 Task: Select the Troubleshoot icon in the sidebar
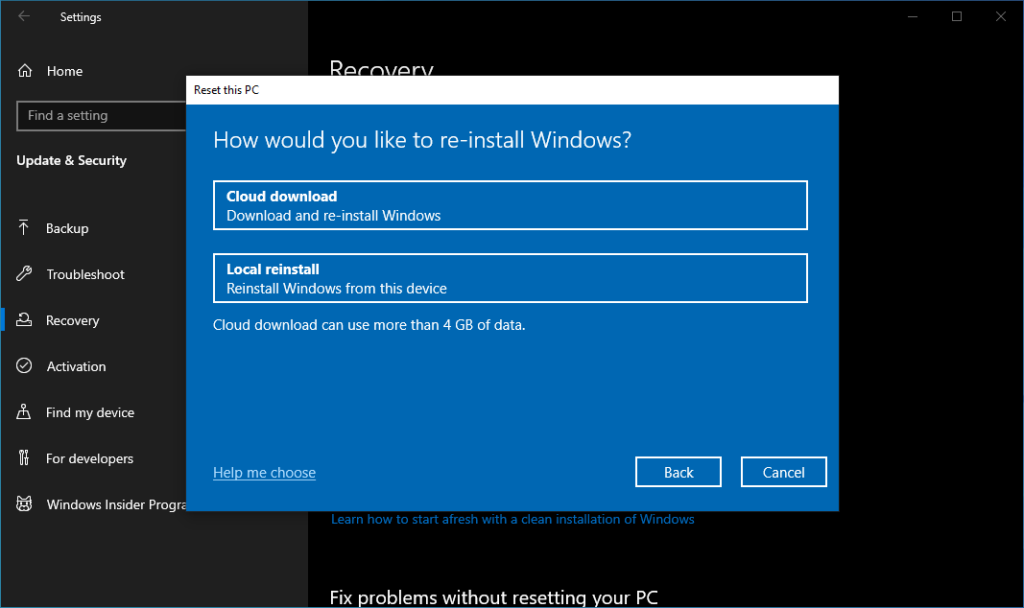tap(22, 274)
